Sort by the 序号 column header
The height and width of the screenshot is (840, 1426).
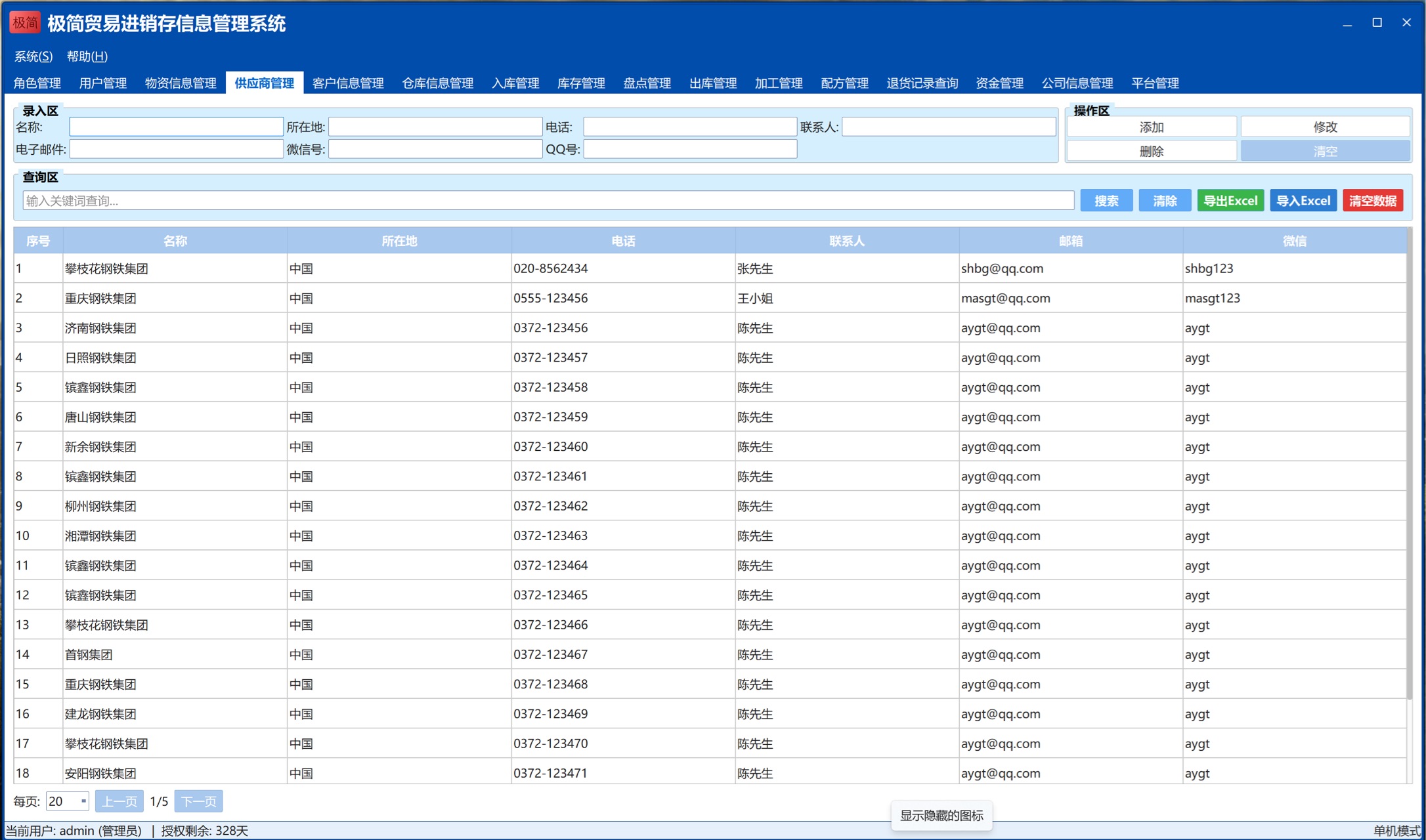[x=38, y=241]
